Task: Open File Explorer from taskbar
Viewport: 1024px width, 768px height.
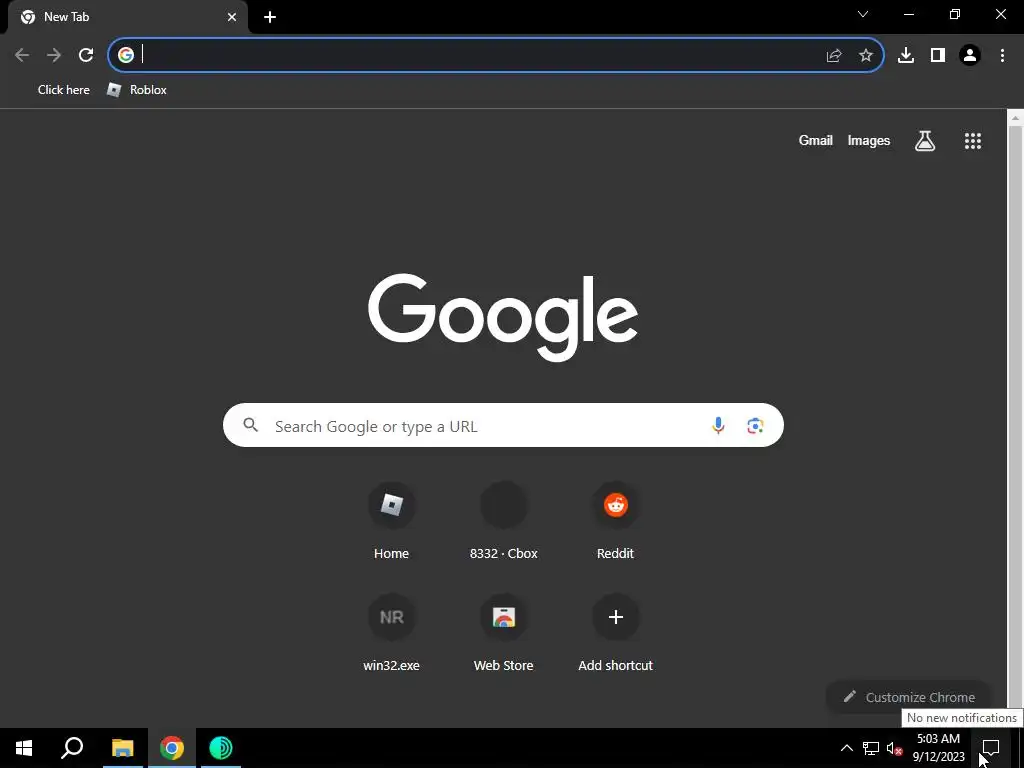Action: (122, 748)
